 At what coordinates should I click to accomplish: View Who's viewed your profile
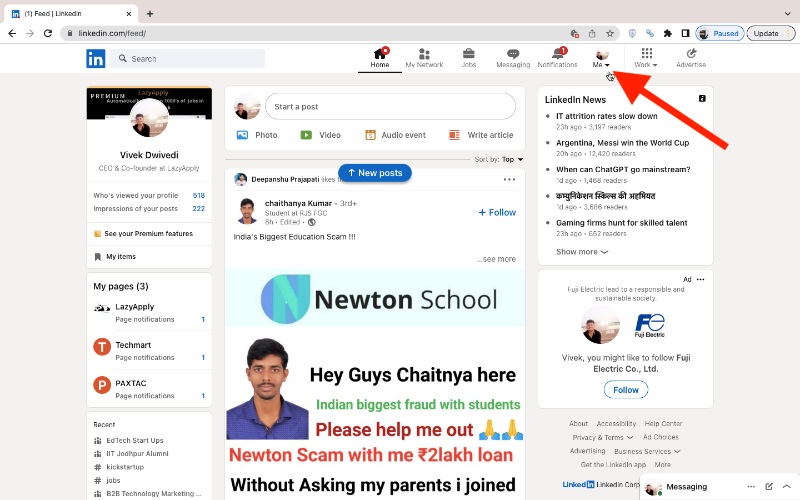point(149,195)
